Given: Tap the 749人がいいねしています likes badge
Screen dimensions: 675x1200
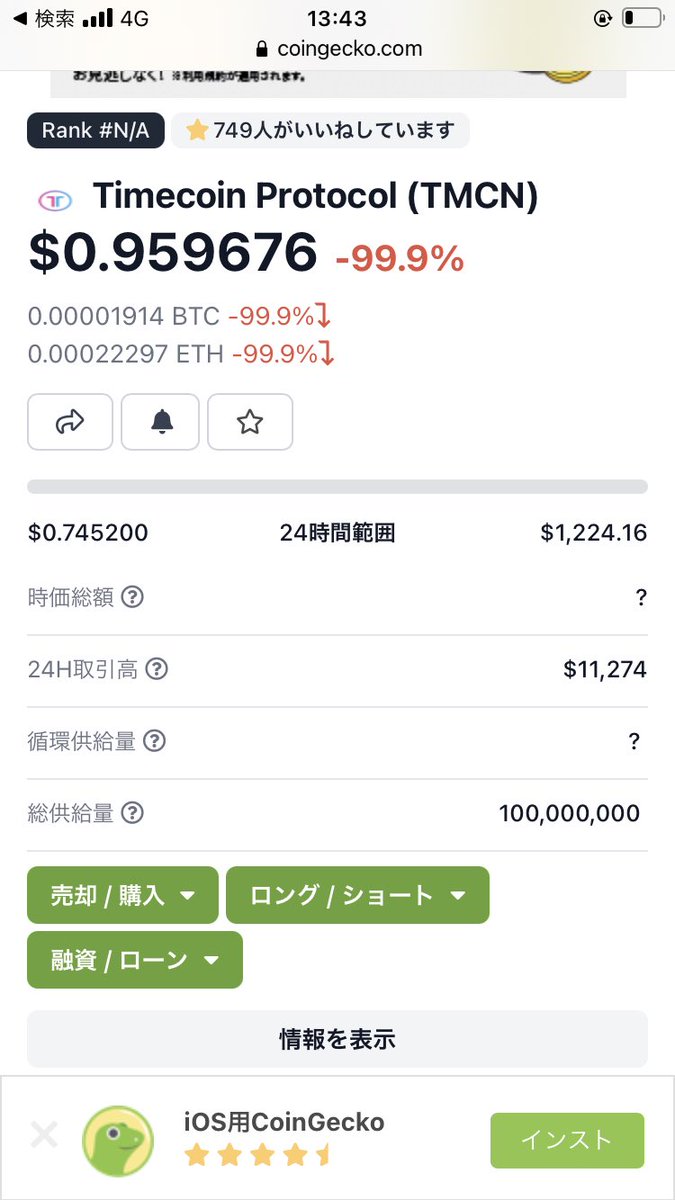Looking at the screenshot, I should tap(320, 130).
